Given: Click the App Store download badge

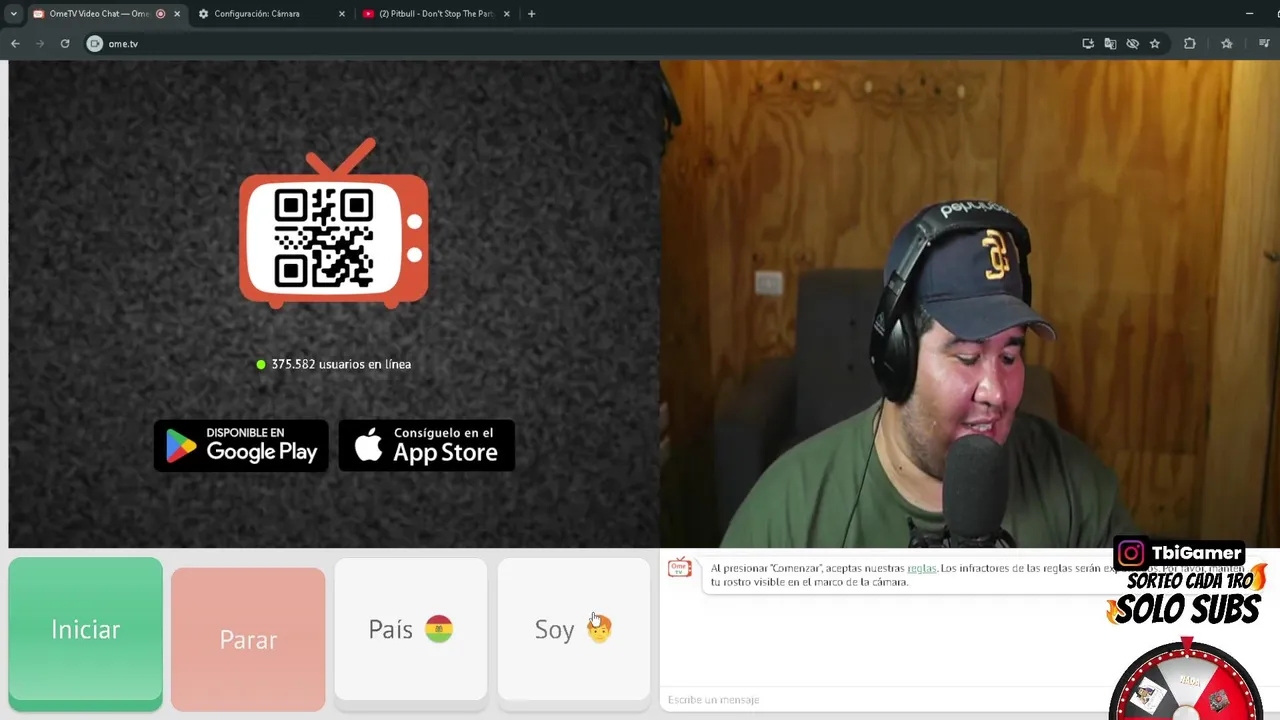Looking at the screenshot, I should click(x=427, y=445).
